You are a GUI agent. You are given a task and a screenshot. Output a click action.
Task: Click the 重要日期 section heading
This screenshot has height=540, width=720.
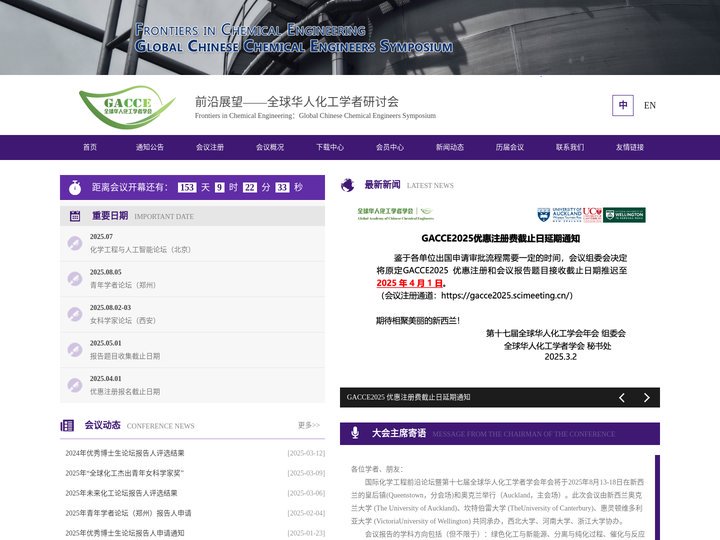(x=110, y=216)
